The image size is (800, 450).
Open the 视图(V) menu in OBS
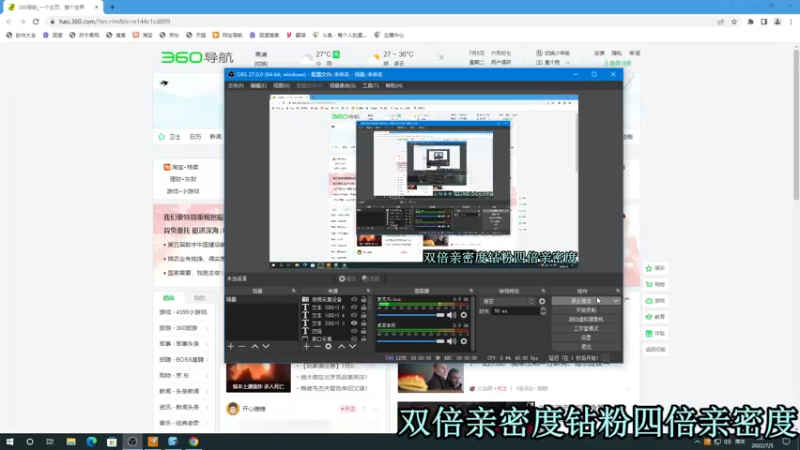(281, 86)
